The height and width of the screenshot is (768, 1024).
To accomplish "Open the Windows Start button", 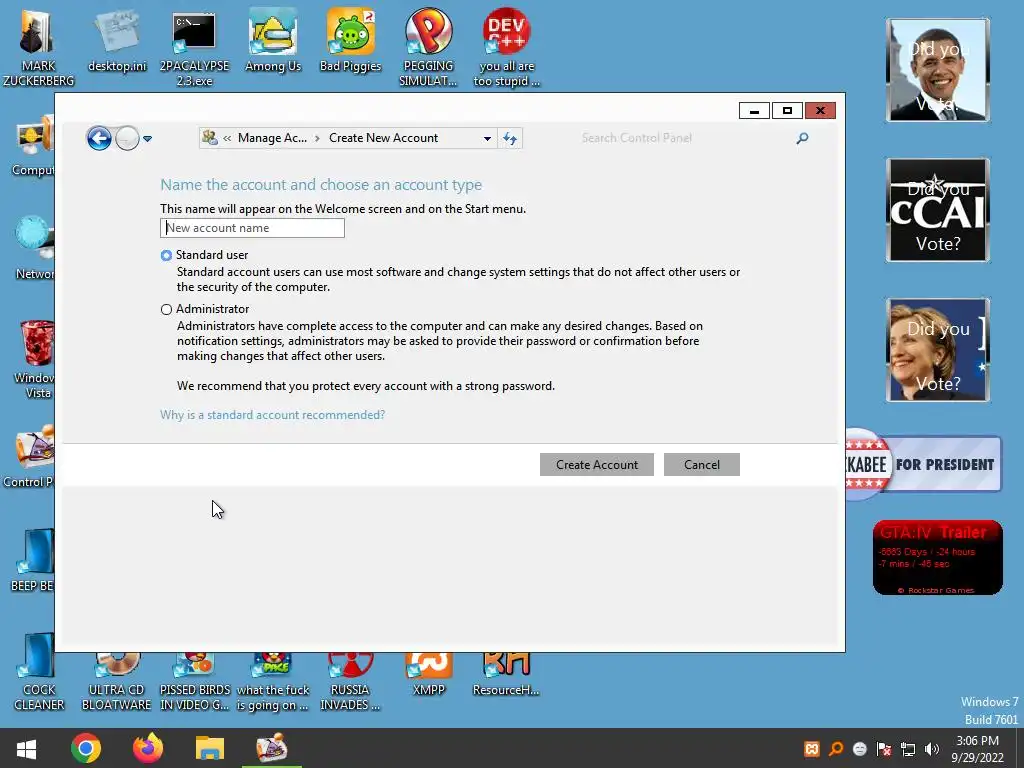I will (x=26, y=748).
